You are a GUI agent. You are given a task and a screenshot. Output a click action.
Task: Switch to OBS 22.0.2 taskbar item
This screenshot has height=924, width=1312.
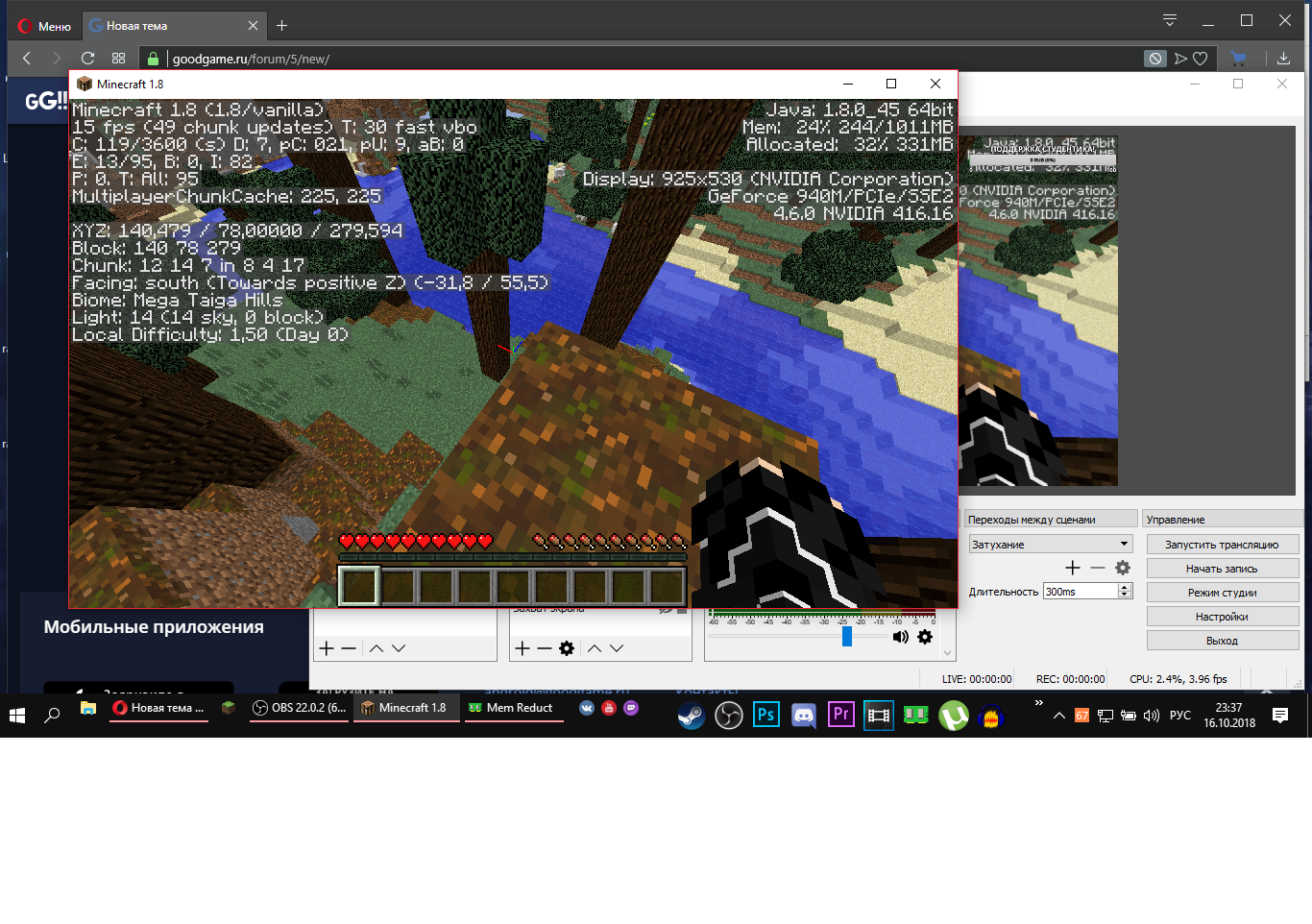pos(300,708)
